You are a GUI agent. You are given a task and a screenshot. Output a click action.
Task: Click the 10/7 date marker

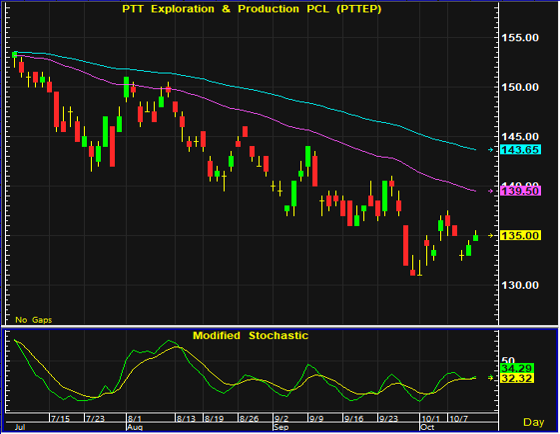(x=458, y=418)
